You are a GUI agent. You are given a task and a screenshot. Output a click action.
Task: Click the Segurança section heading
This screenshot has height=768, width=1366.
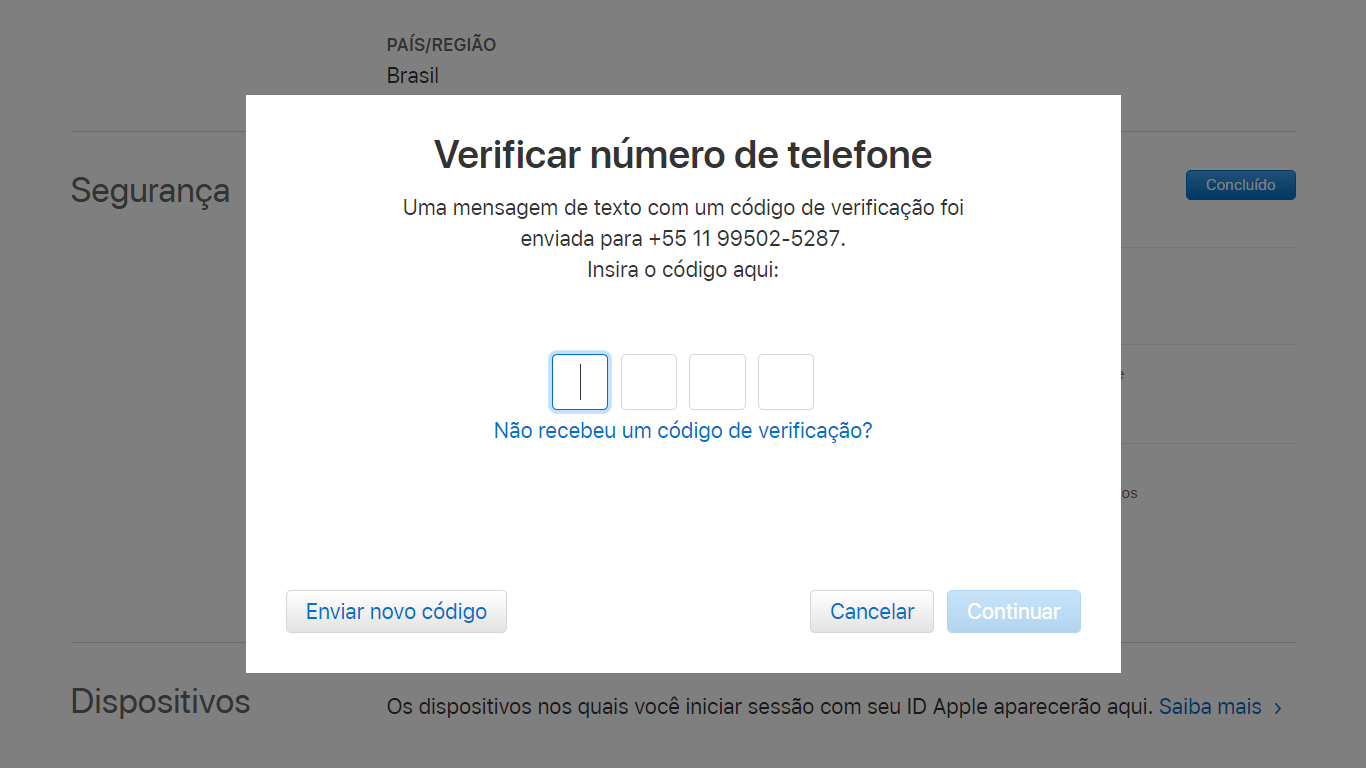tap(150, 190)
